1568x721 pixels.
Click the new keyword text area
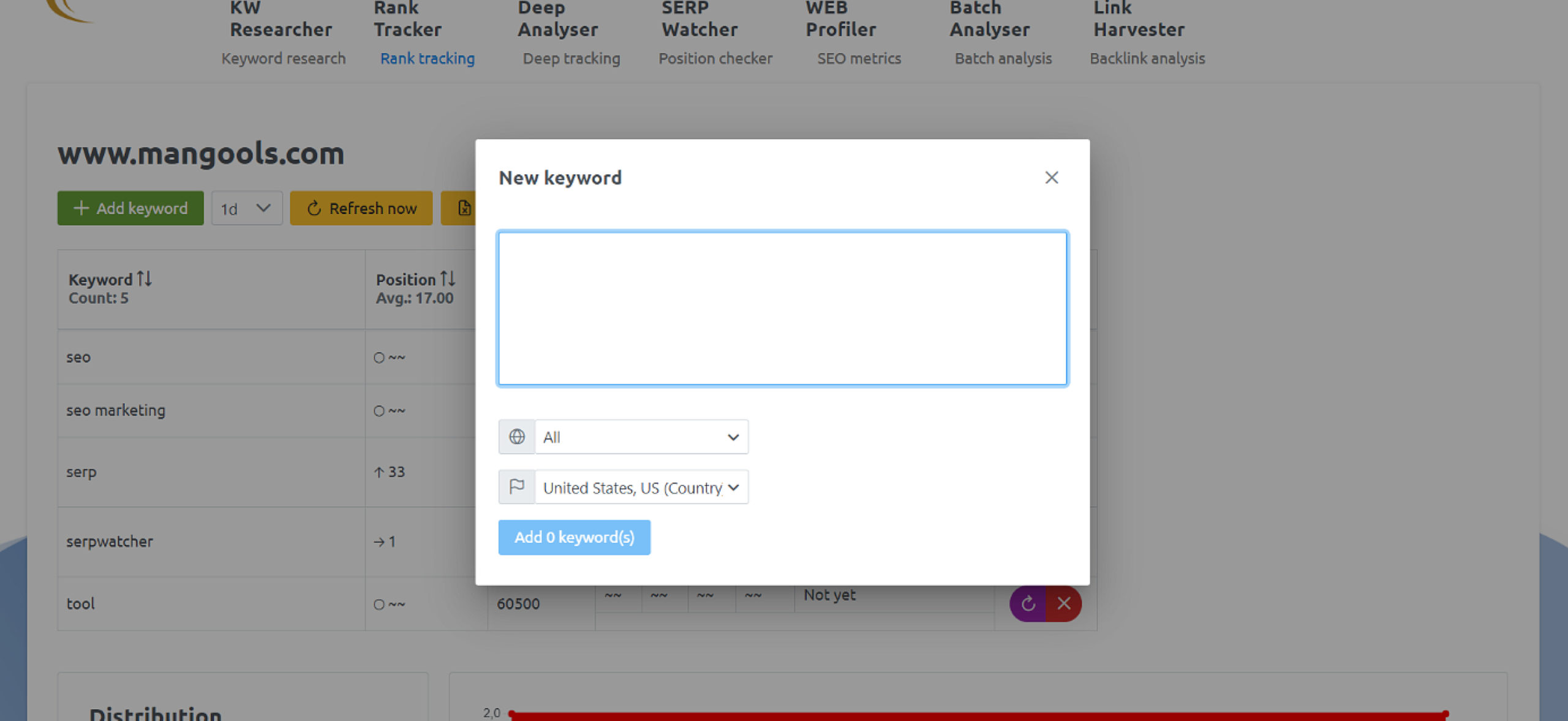(x=782, y=308)
